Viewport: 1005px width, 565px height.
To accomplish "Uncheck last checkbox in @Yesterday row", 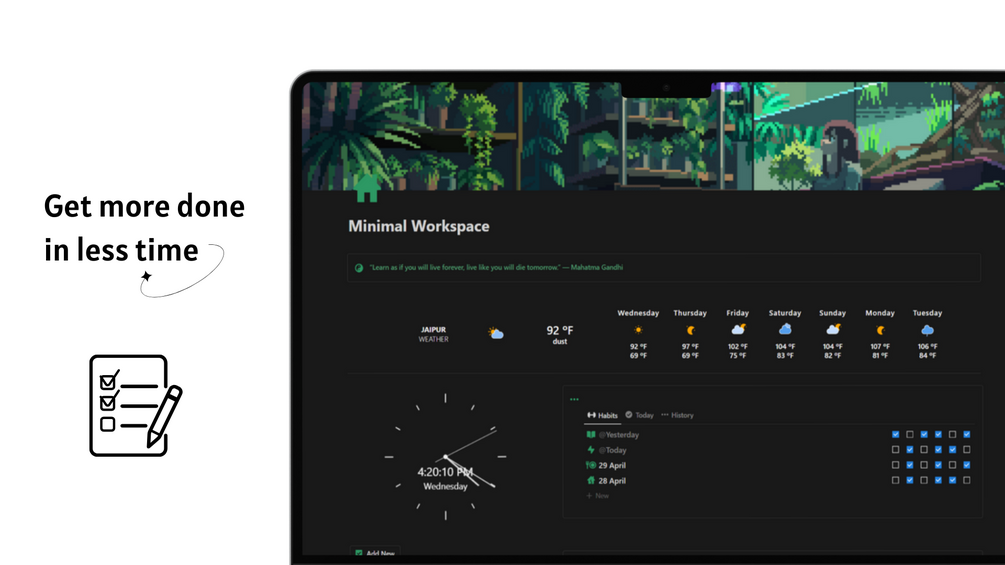I will tap(967, 434).
